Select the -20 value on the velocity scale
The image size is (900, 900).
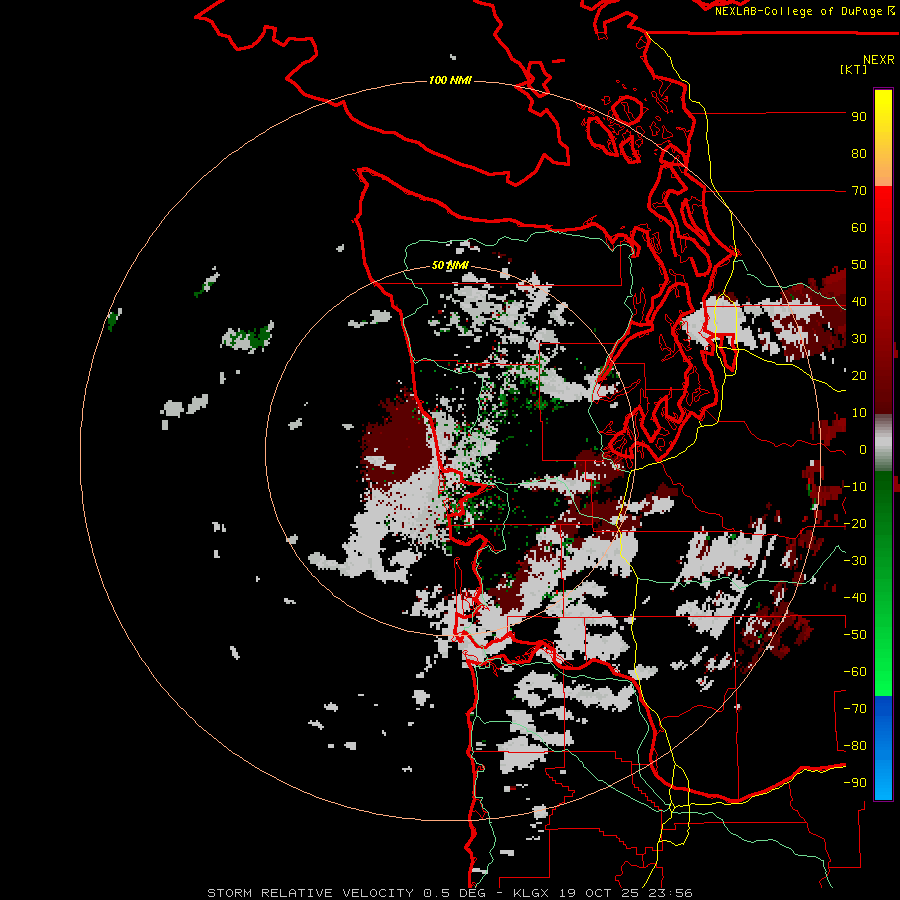[855, 523]
